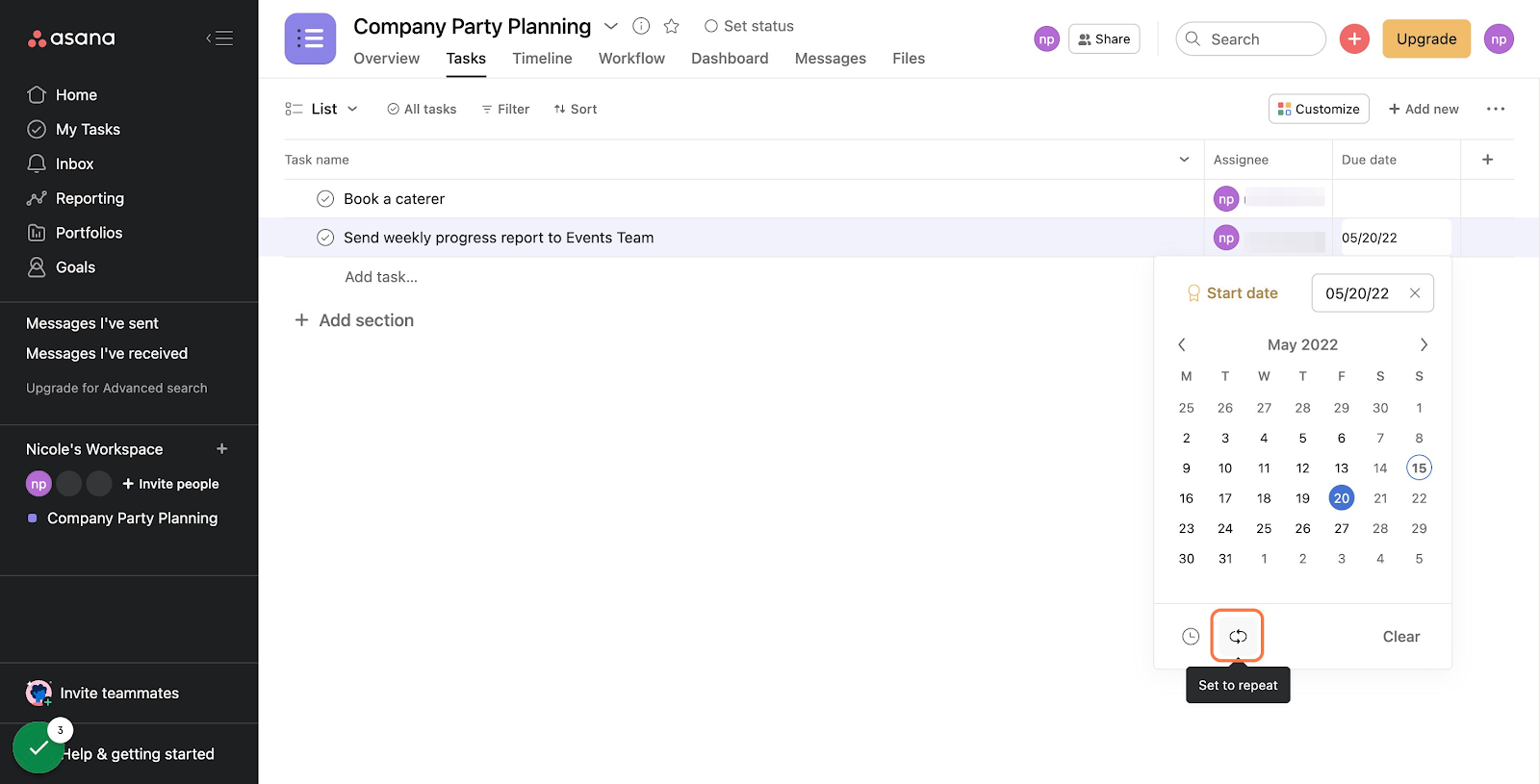Go to the Messages tab
The width and height of the screenshot is (1540, 784).
click(831, 59)
